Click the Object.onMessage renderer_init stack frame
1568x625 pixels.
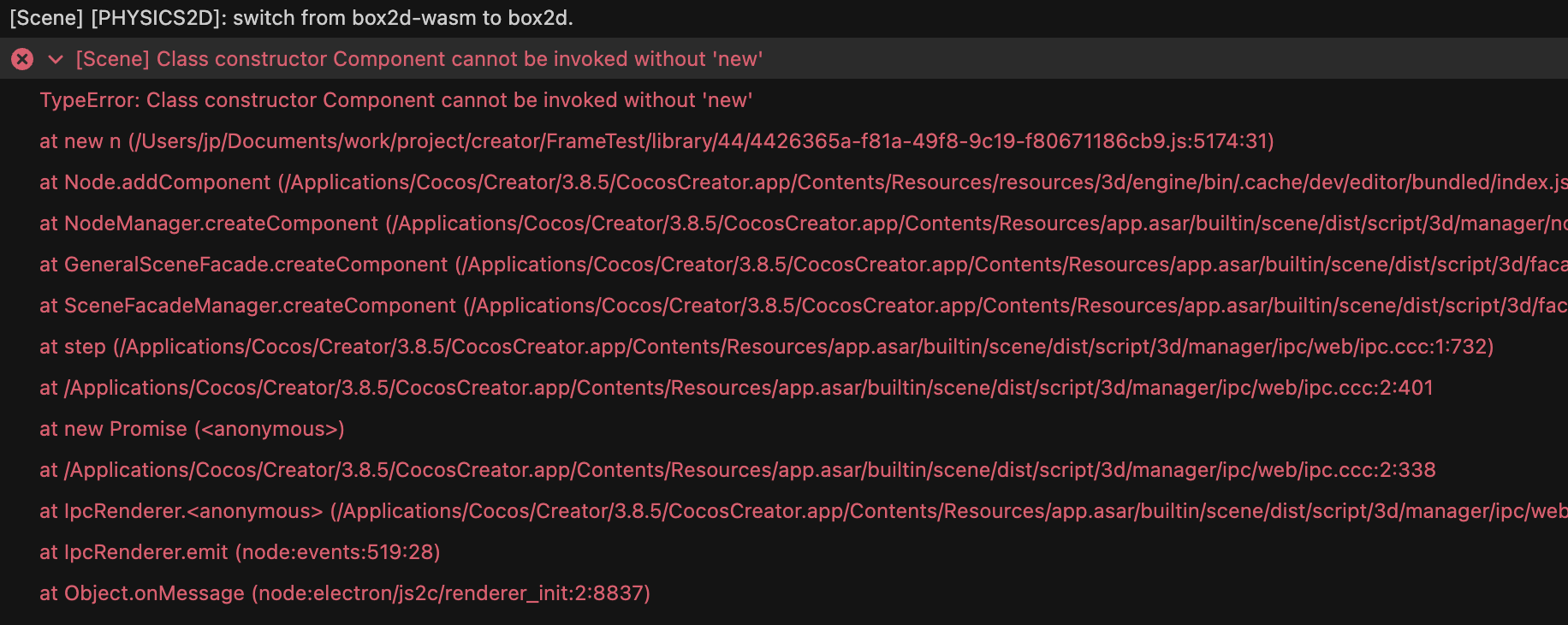344,593
